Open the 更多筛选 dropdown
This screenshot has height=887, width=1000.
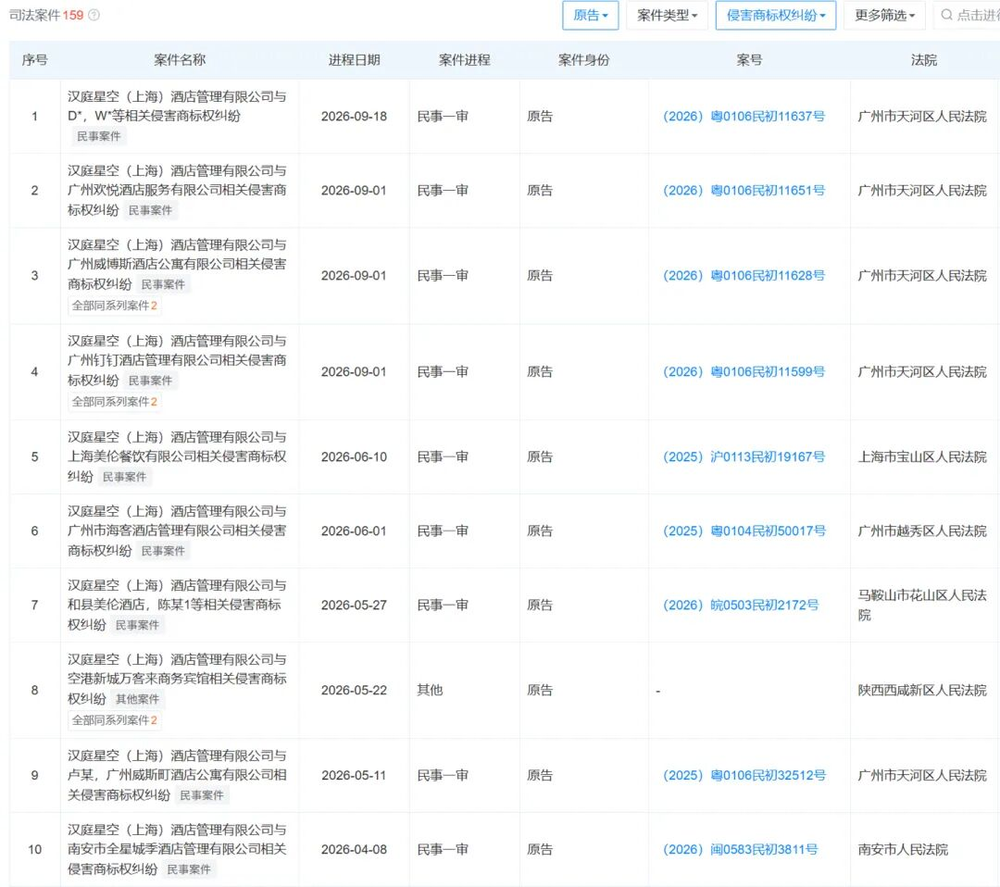tap(885, 15)
